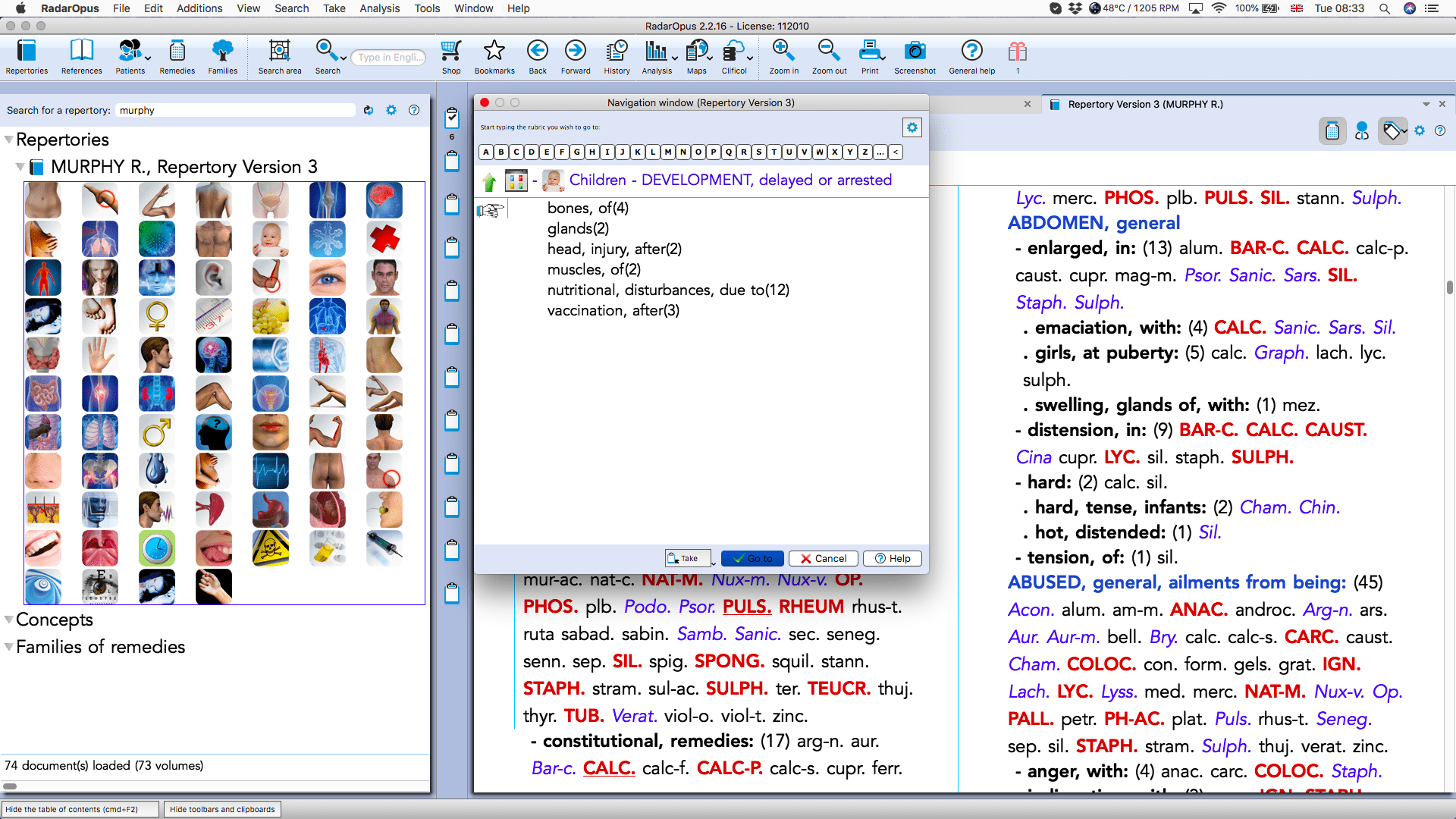Open the syringe chapter icon
Image resolution: width=1456 pixels, height=819 pixels.
click(x=384, y=548)
